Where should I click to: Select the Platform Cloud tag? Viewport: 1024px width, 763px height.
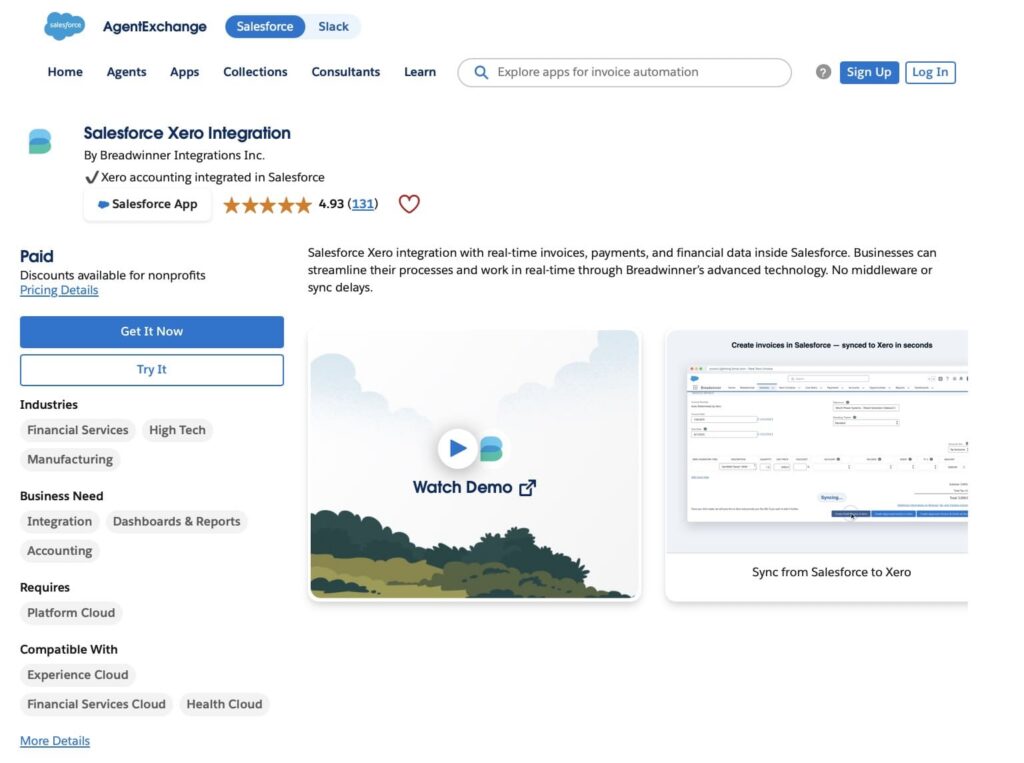[x=71, y=613]
